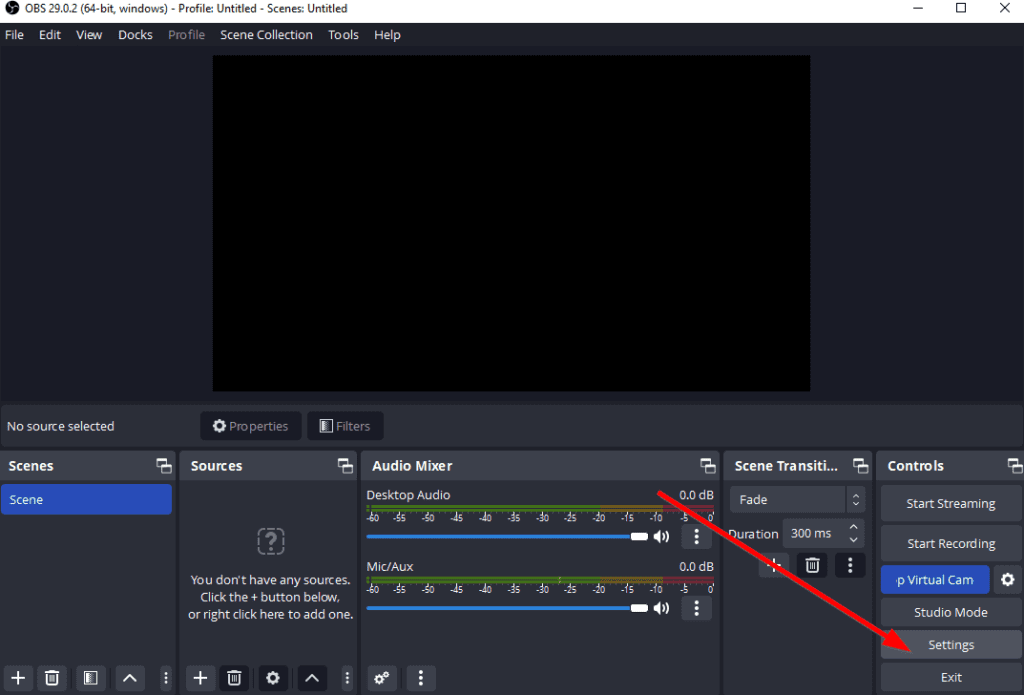Open advanced audio properties via mixer gears icon
Screen dimensions: 1024x695
[x=381, y=678]
